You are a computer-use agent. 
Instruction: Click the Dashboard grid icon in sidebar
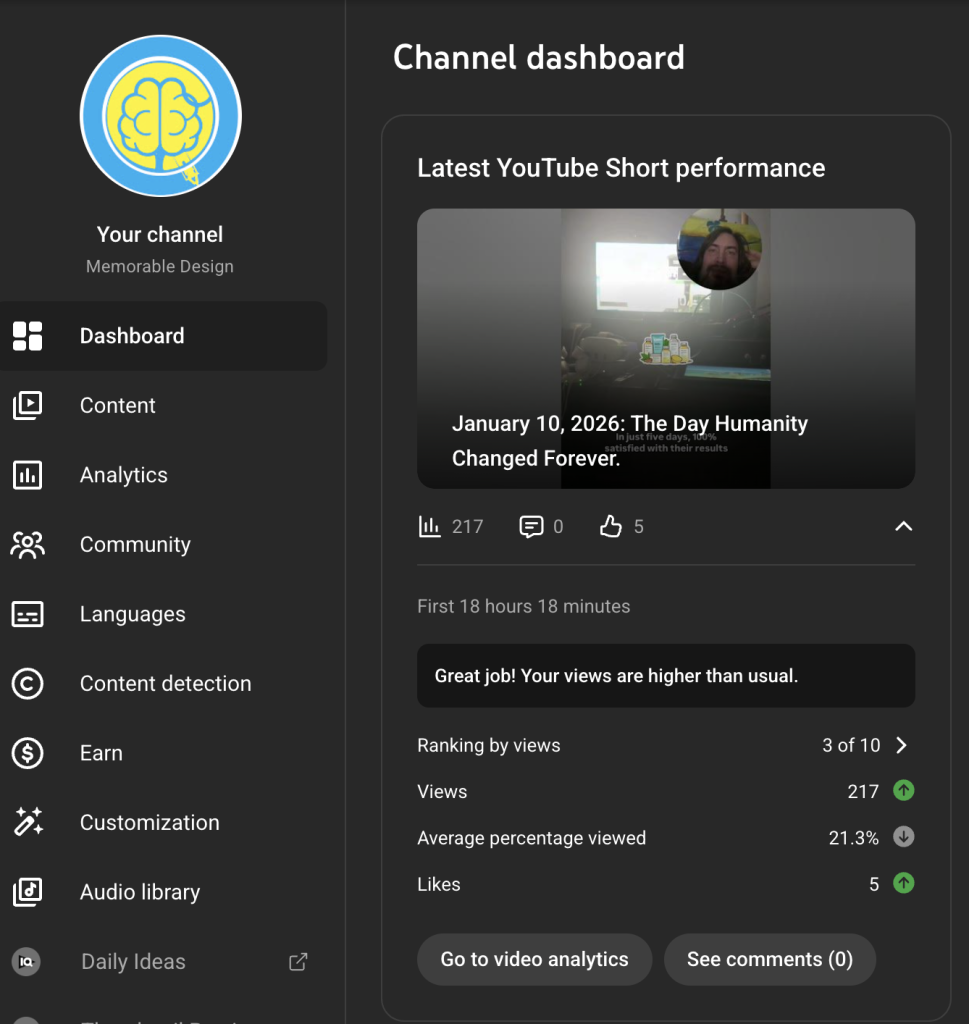27,336
